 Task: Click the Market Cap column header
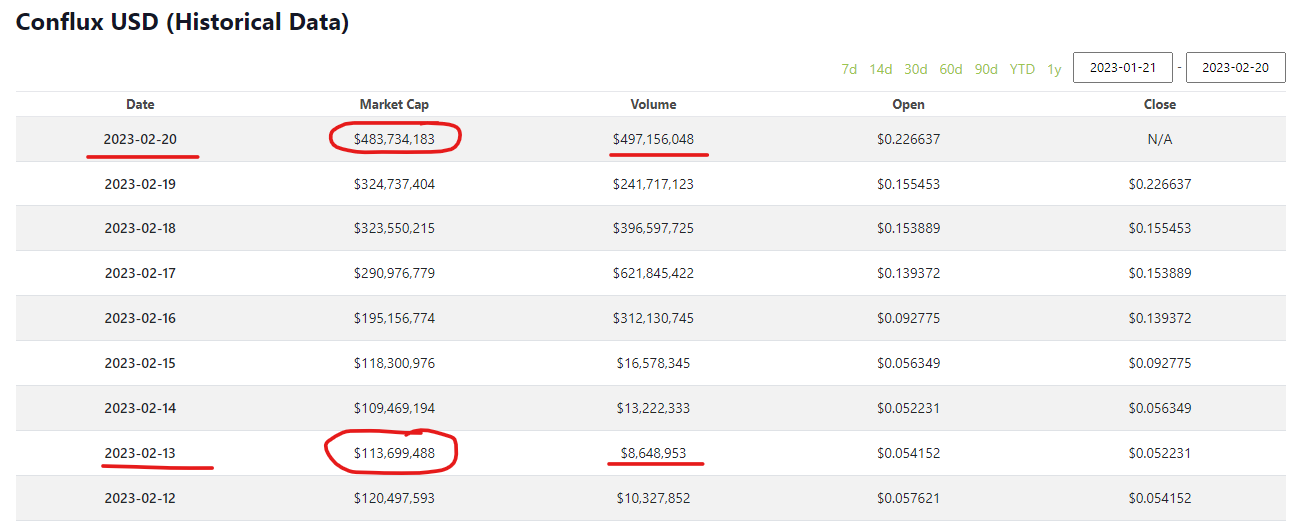394,104
